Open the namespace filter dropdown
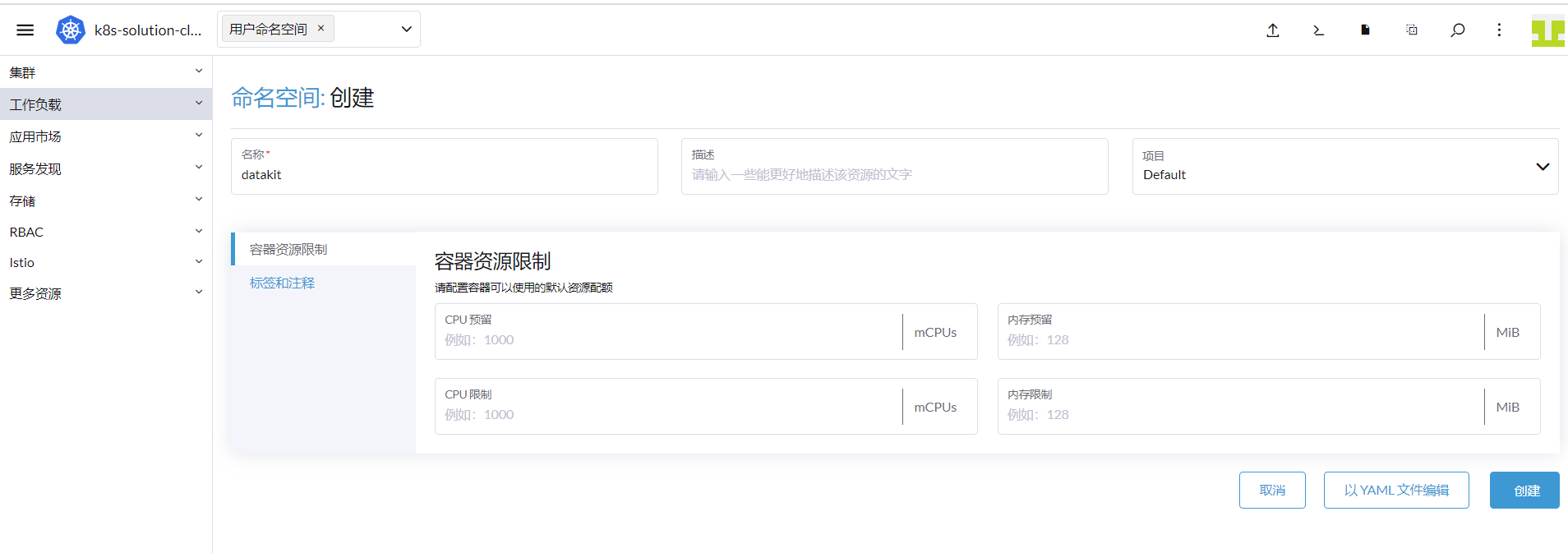 pos(406,30)
